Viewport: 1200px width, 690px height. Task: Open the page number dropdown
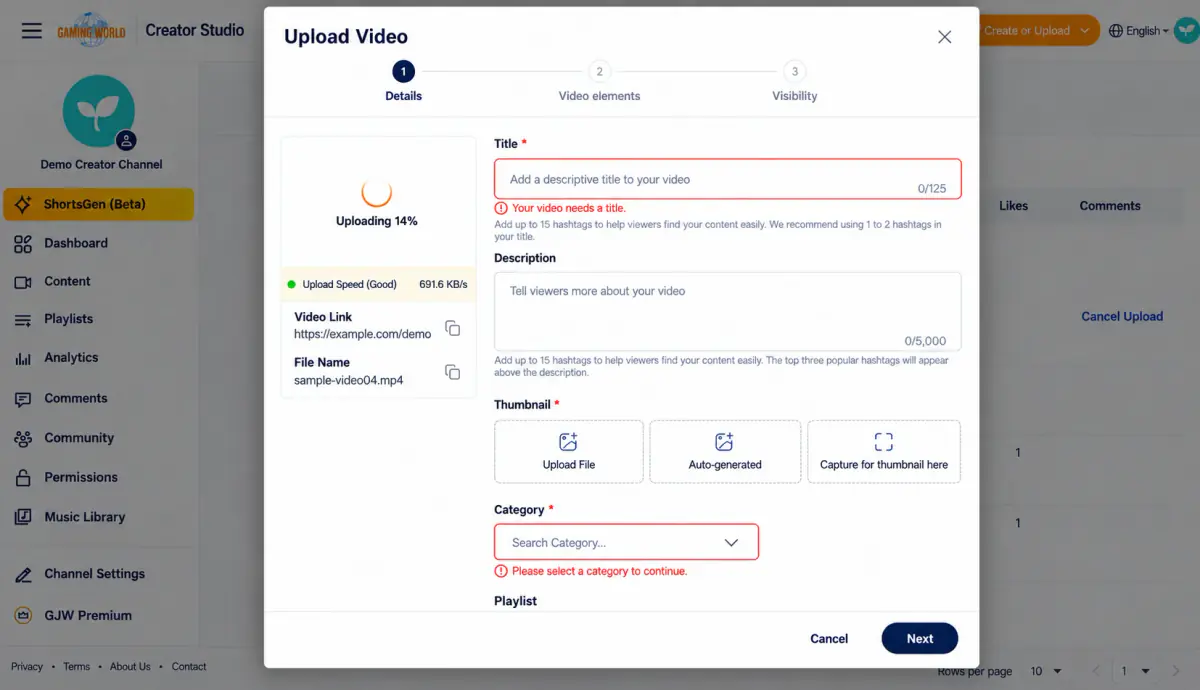coord(1135,671)
